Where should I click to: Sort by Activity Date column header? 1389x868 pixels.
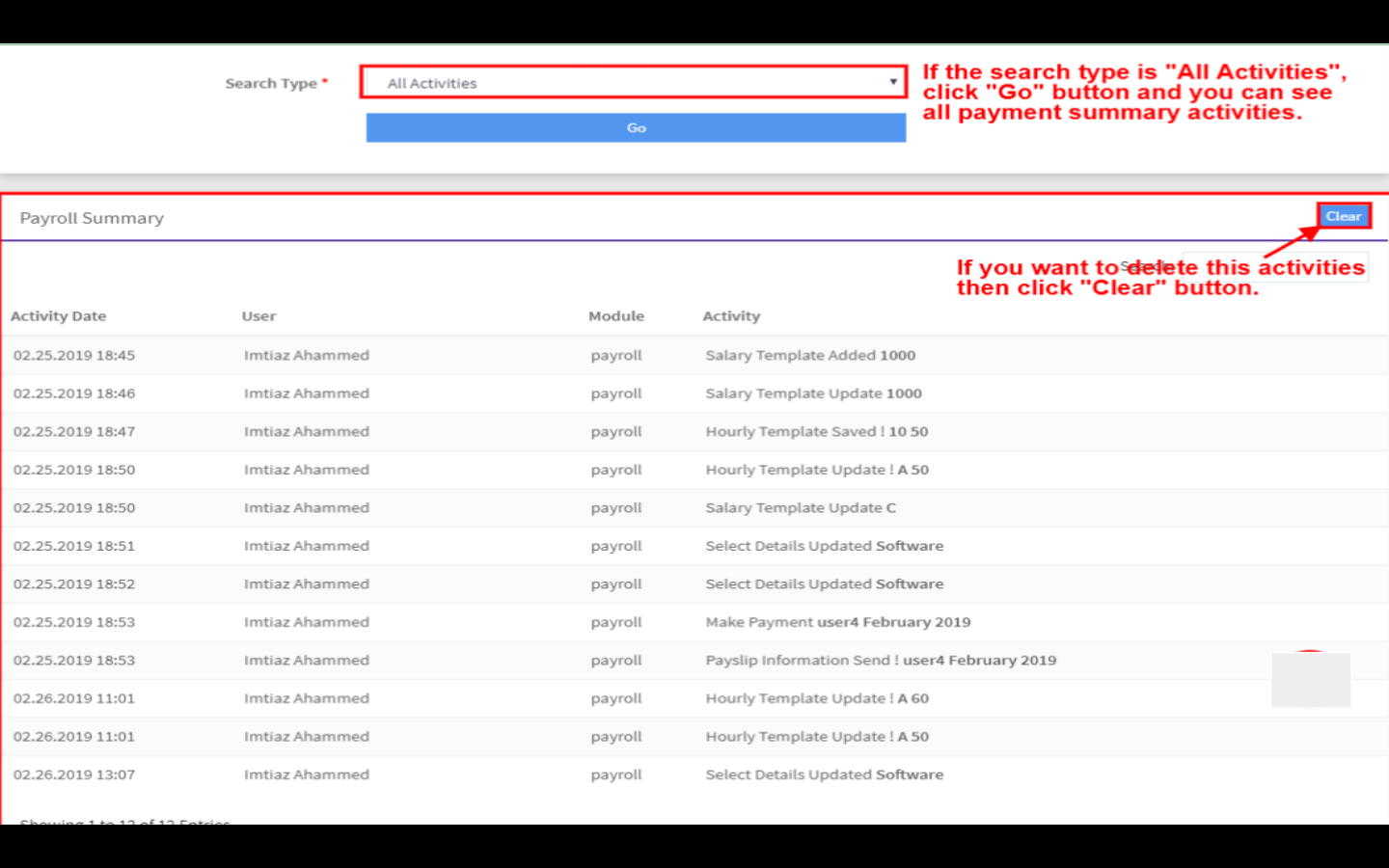tap(59, 316)
